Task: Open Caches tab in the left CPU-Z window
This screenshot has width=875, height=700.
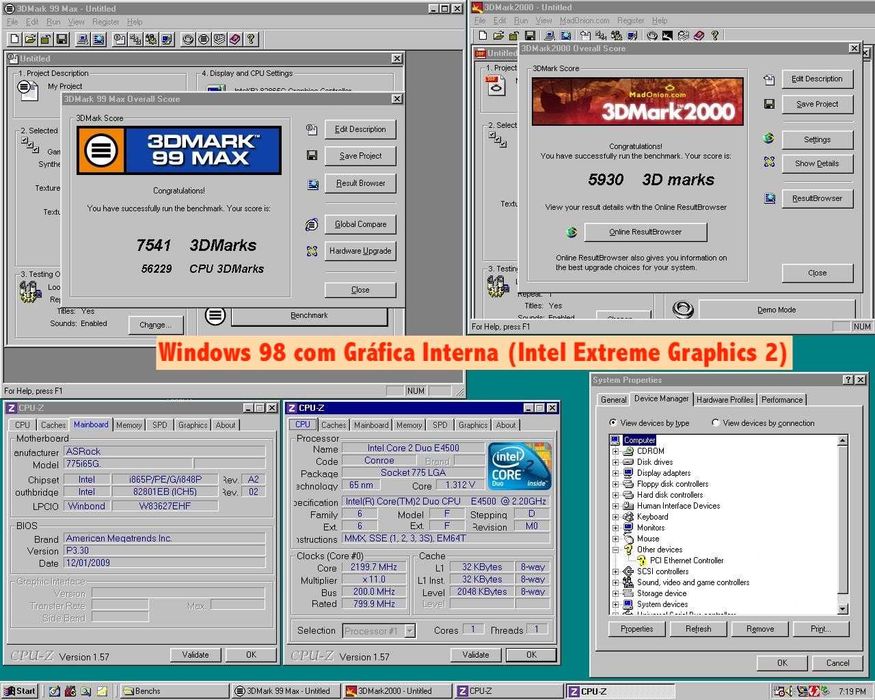Action: point(53,425)
